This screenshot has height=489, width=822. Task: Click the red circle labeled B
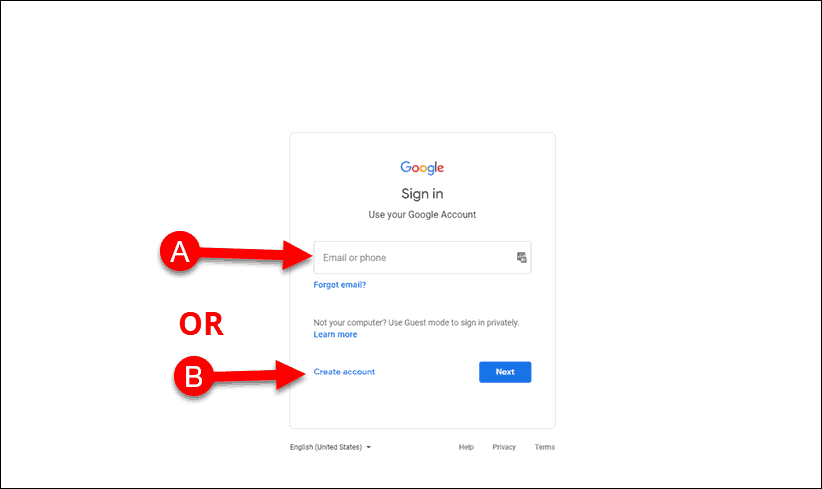pyautogui.click(x=193, y=376)
